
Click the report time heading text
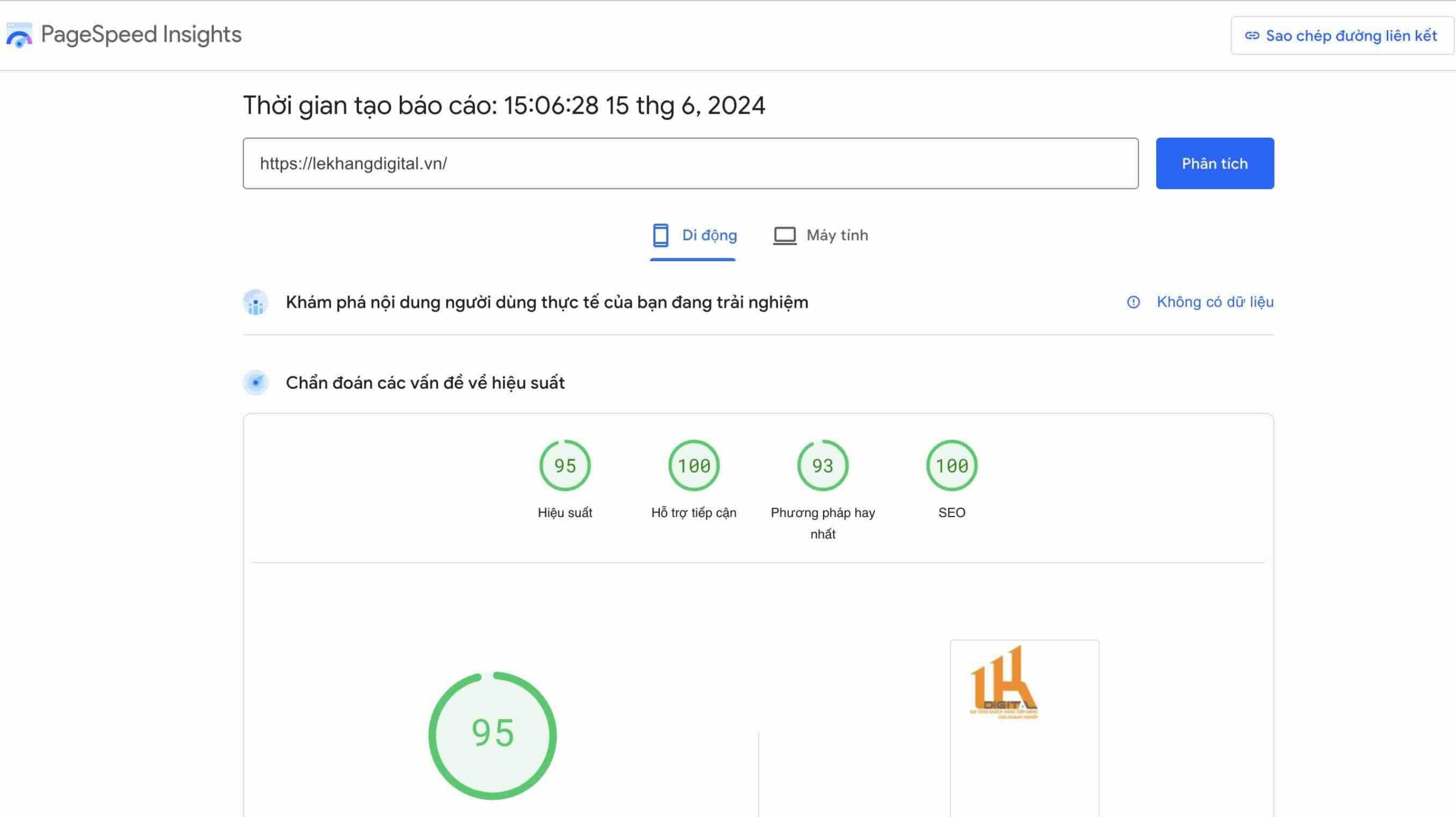pyautogui.click(x=504, y=106)
